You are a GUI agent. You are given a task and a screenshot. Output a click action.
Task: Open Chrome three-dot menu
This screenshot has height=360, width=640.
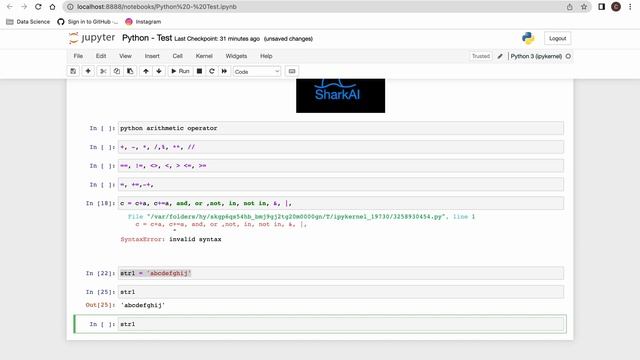631,7
